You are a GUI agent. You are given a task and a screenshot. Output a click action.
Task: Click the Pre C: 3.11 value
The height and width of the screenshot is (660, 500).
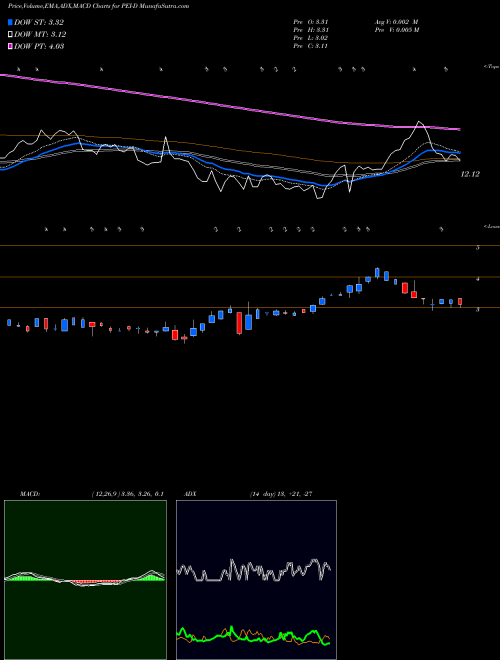(x=311, y=46)
